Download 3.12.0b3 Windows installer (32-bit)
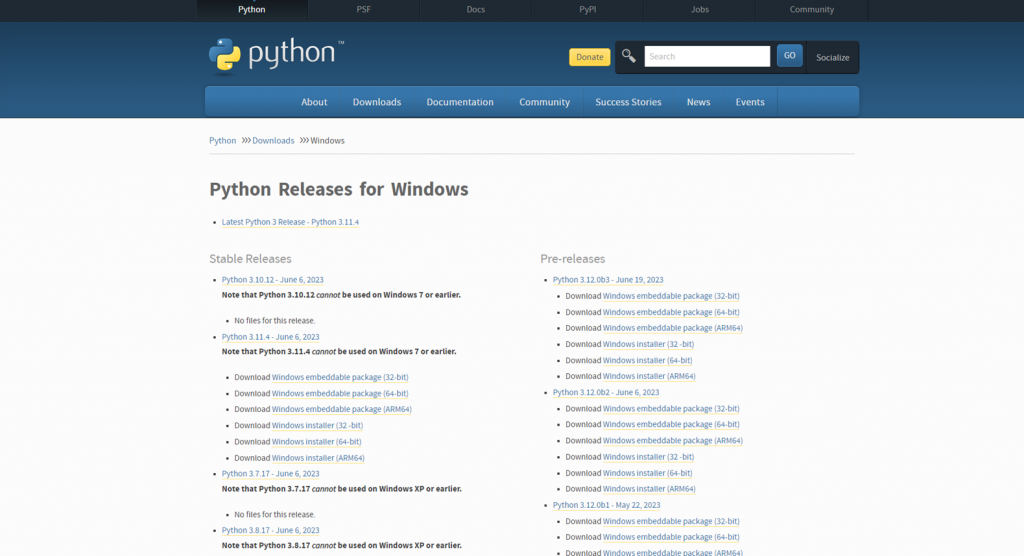1024x556 pixels. click(648, 344)
